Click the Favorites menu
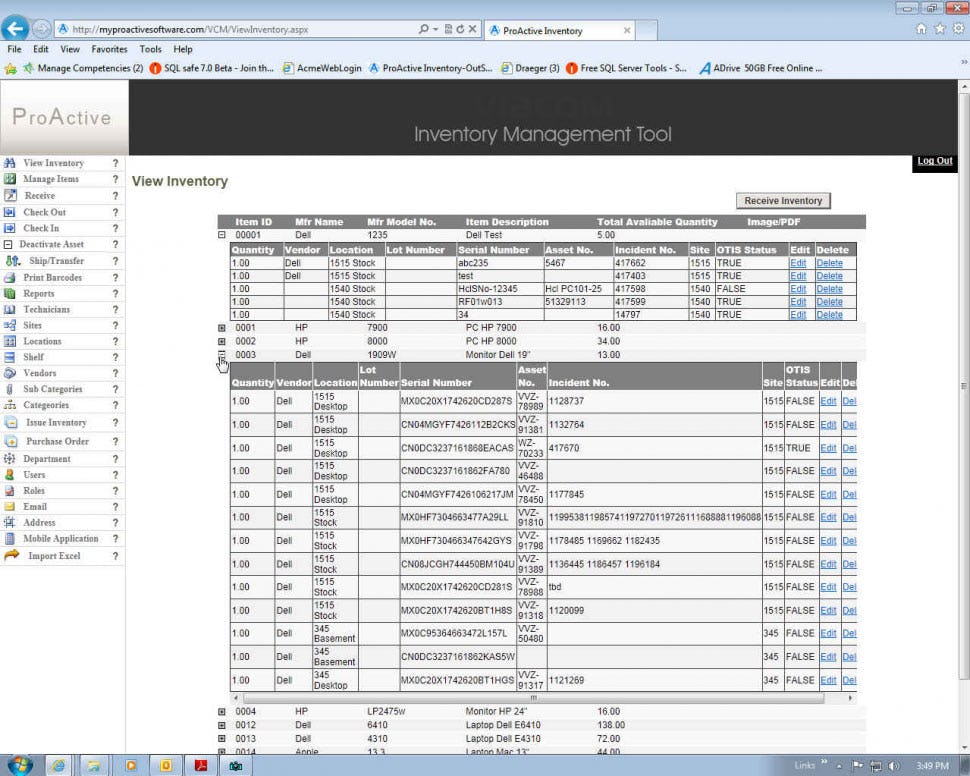970x776 pixels. point(109,49)
